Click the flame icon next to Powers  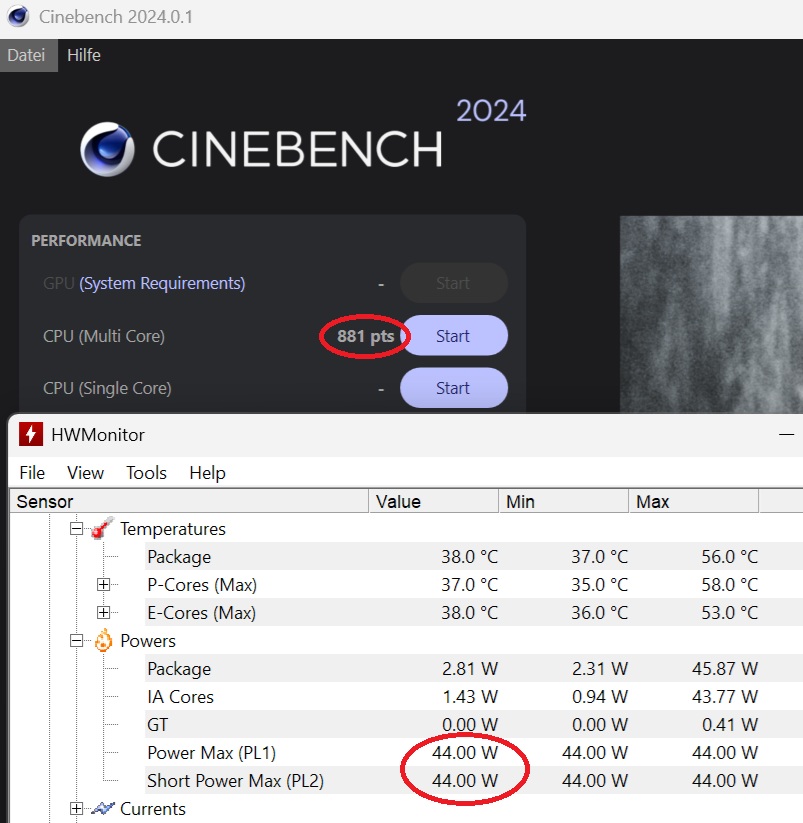(x=103, y=640)
